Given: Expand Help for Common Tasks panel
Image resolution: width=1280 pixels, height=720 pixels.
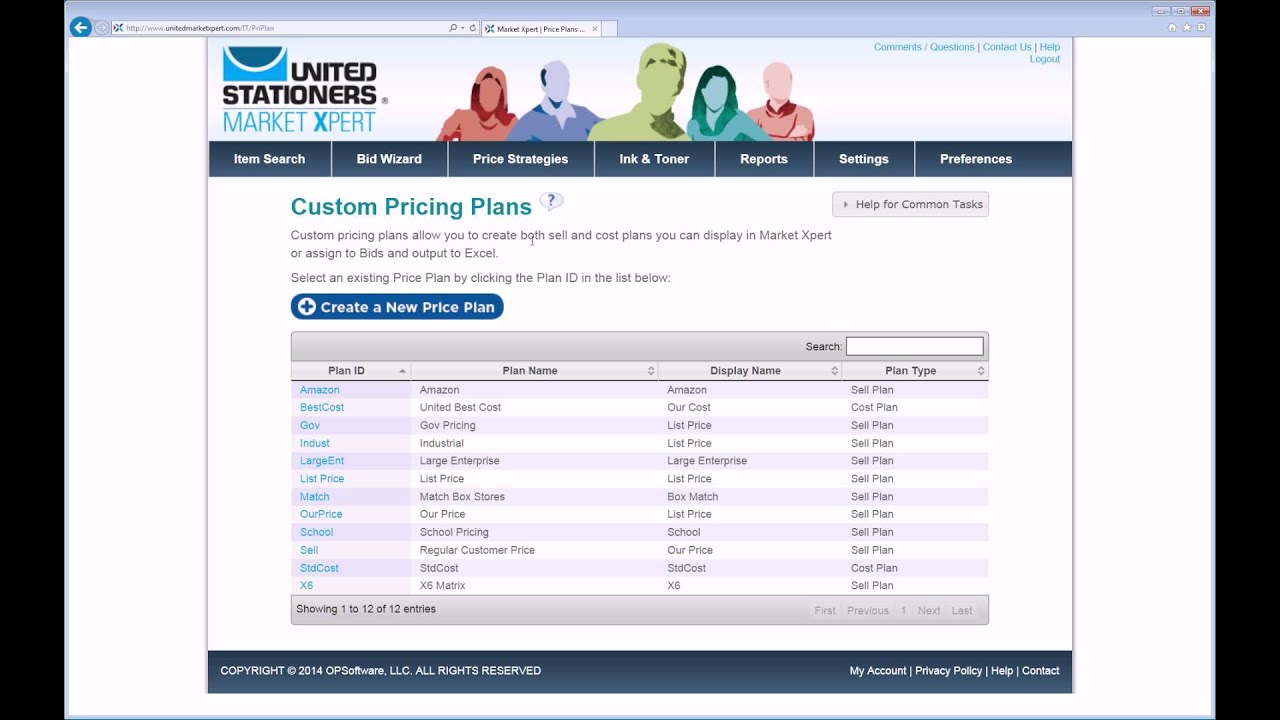Looking at the screenshot, I should (910, 204).
